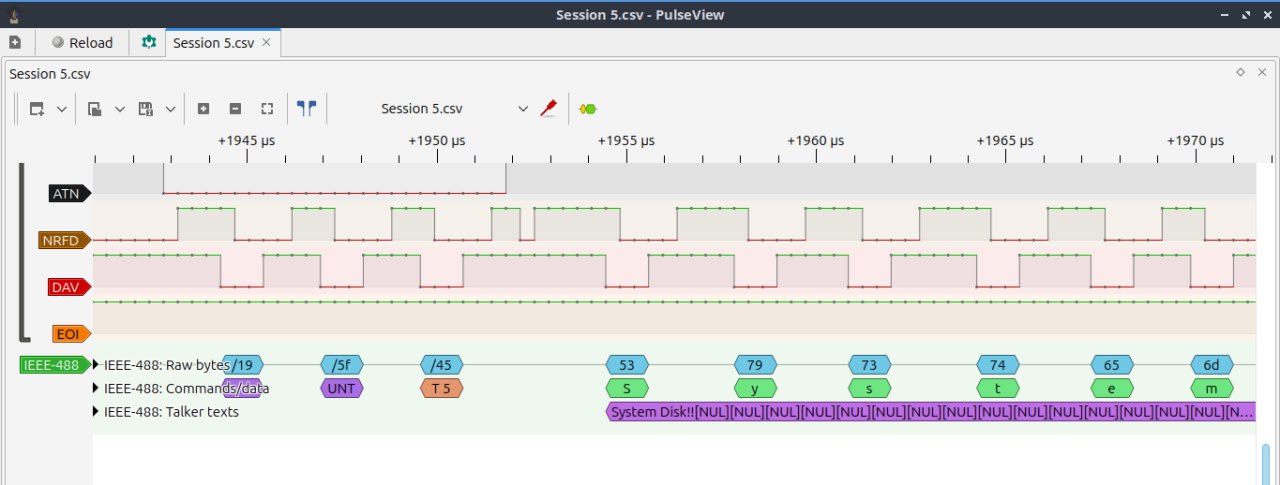Click the red probe channel configuration icon
Viewport: 1280px width, 485px height.
547,109
